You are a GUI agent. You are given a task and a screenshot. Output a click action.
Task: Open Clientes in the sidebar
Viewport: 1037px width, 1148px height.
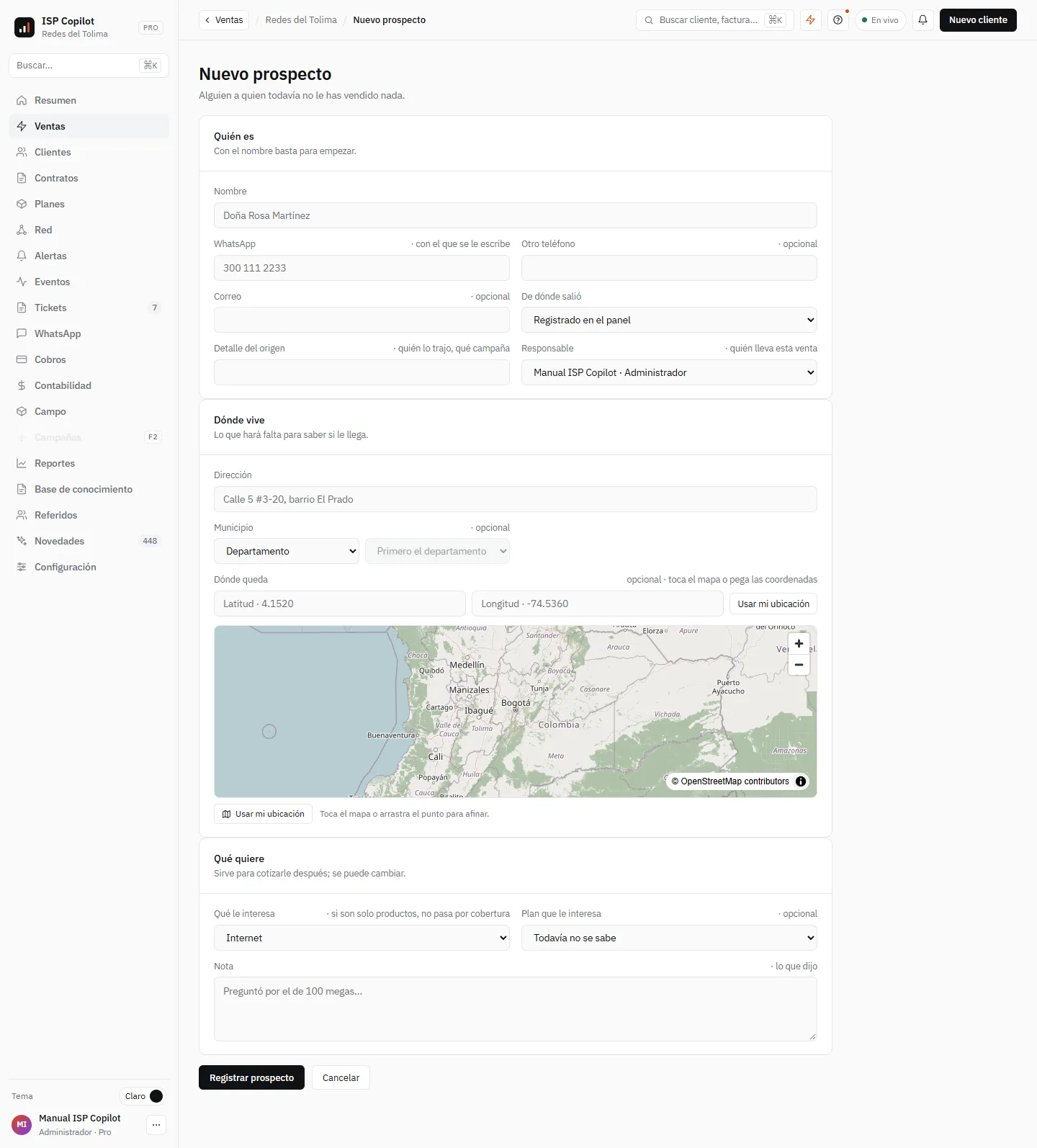click(89, 152)
